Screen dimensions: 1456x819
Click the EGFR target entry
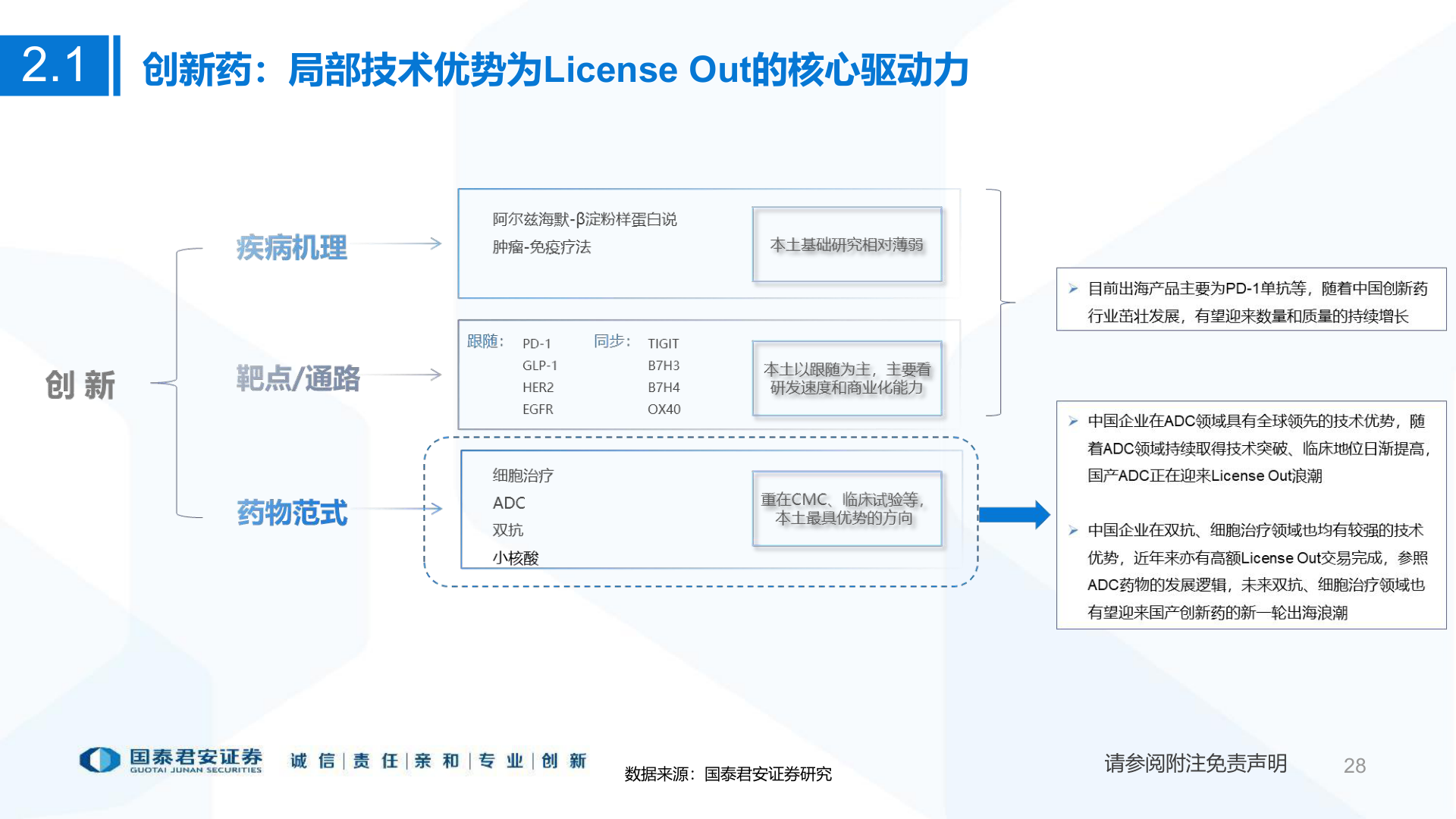pyautogui.click(x=538, y=409)
